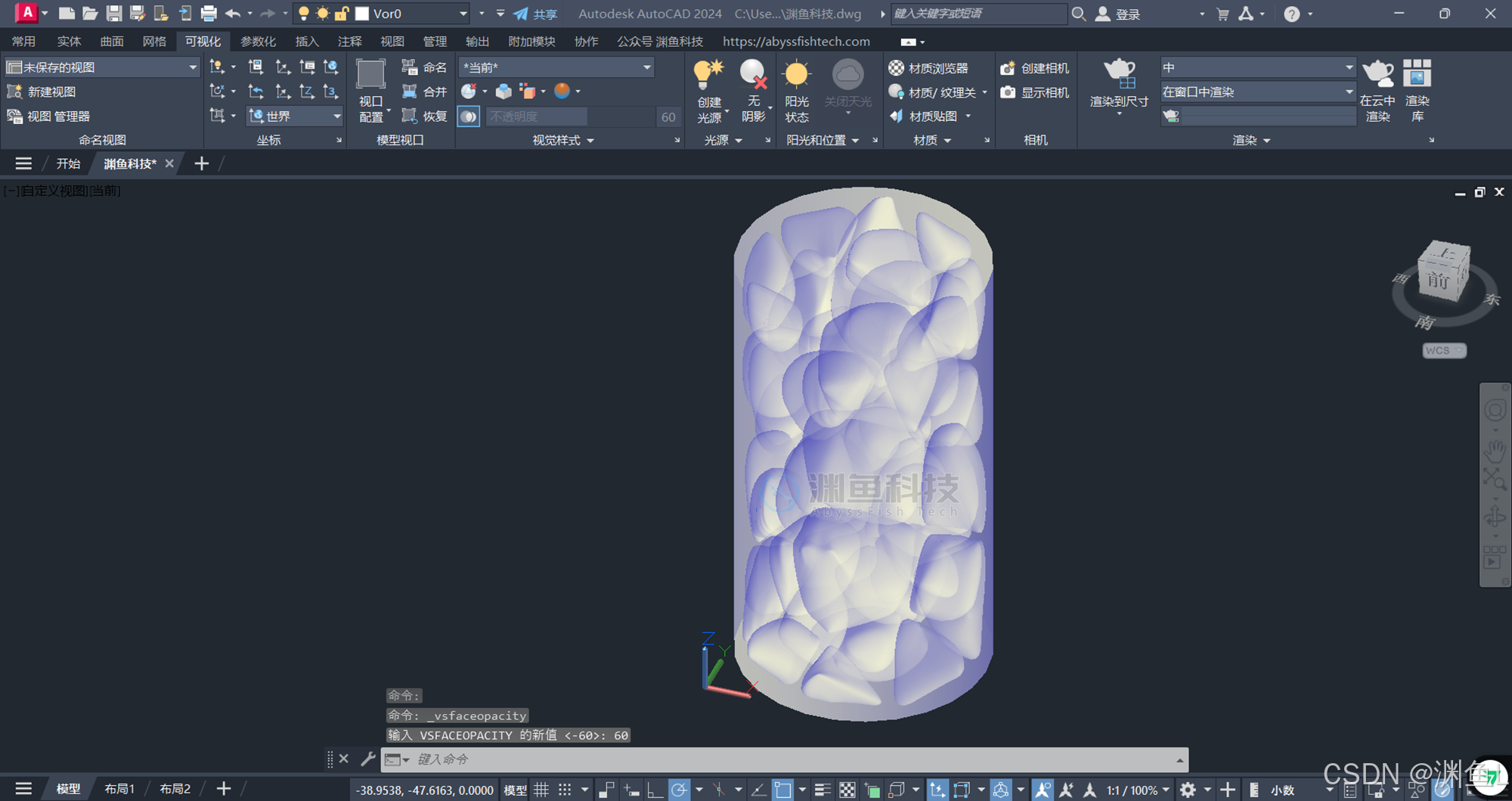Viewport: 1512px width, 801px height.
Task: Click the workspace settings gear in status bar
Action: (x=1188, y=790)
